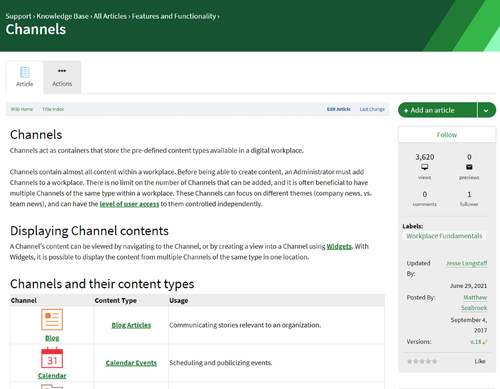The height and width of the screenshot is (389, 500).
Task: Open the Blog Articles link
Action: [131, 325]
